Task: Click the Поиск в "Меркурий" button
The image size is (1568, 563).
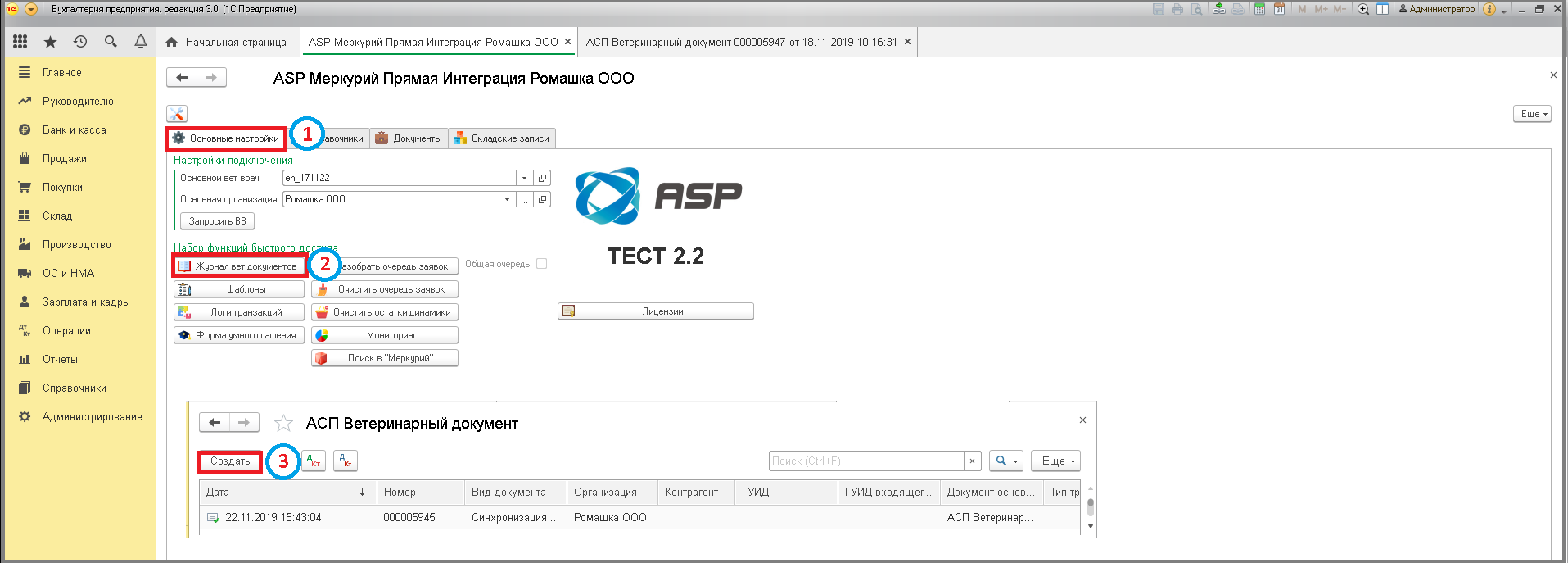Action: (x=385, y=358)
